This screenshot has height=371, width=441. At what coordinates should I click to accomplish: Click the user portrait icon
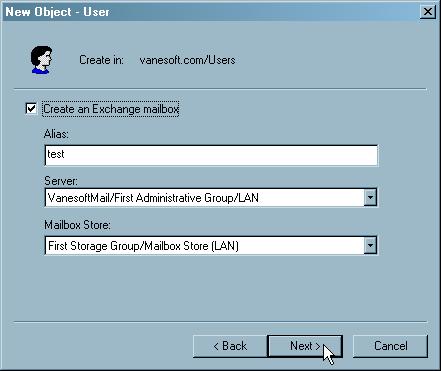41,60
